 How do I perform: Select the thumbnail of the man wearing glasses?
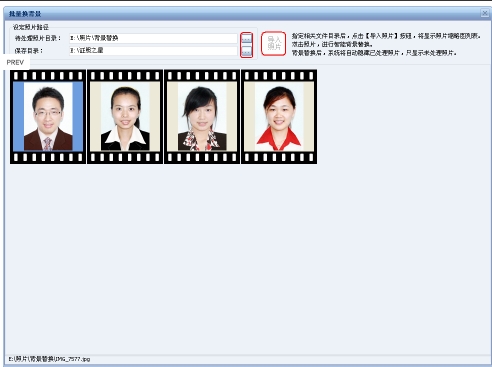[x=48, y=117]
